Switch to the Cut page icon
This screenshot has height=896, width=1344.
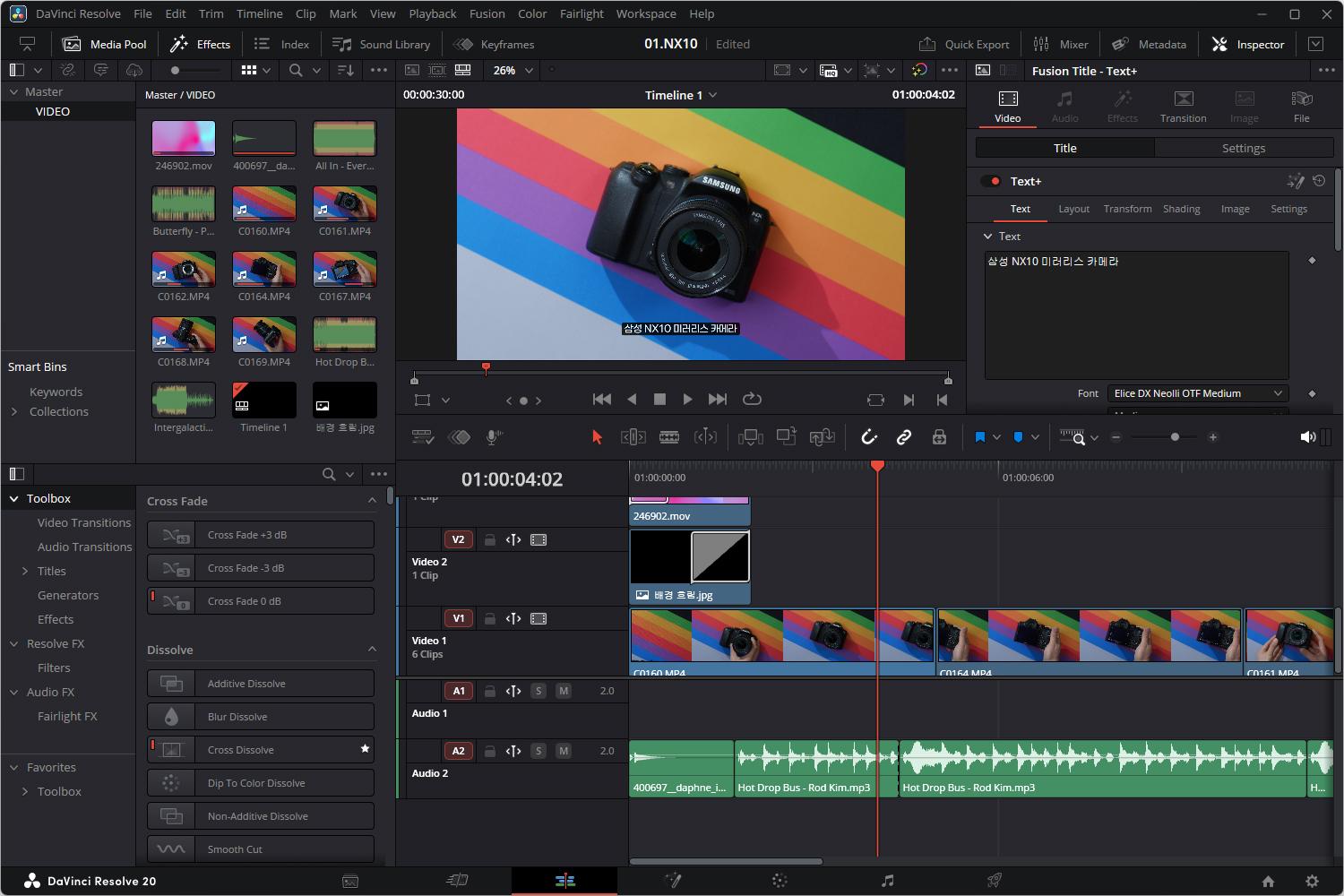[457, 881]
